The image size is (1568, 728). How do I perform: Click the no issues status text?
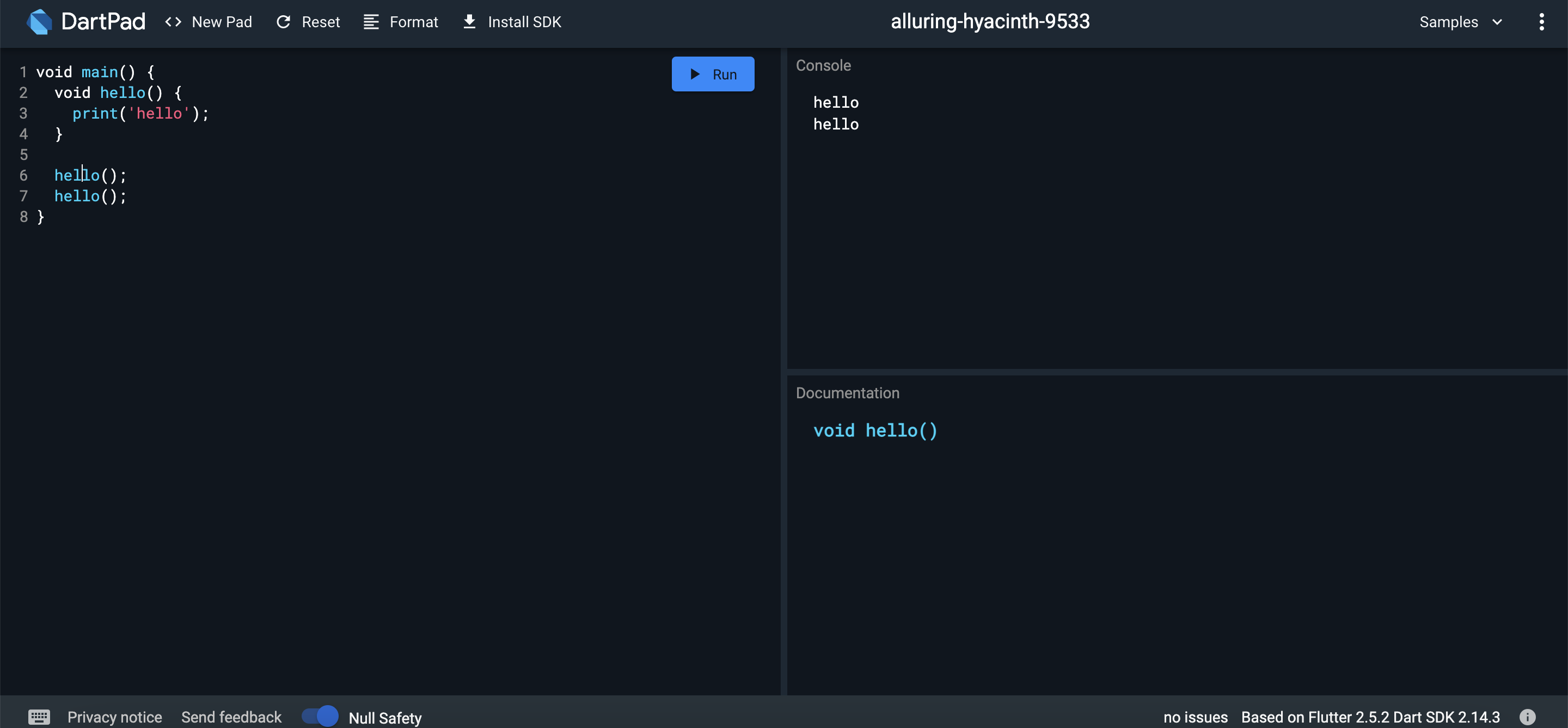[x=1195, y=717]
